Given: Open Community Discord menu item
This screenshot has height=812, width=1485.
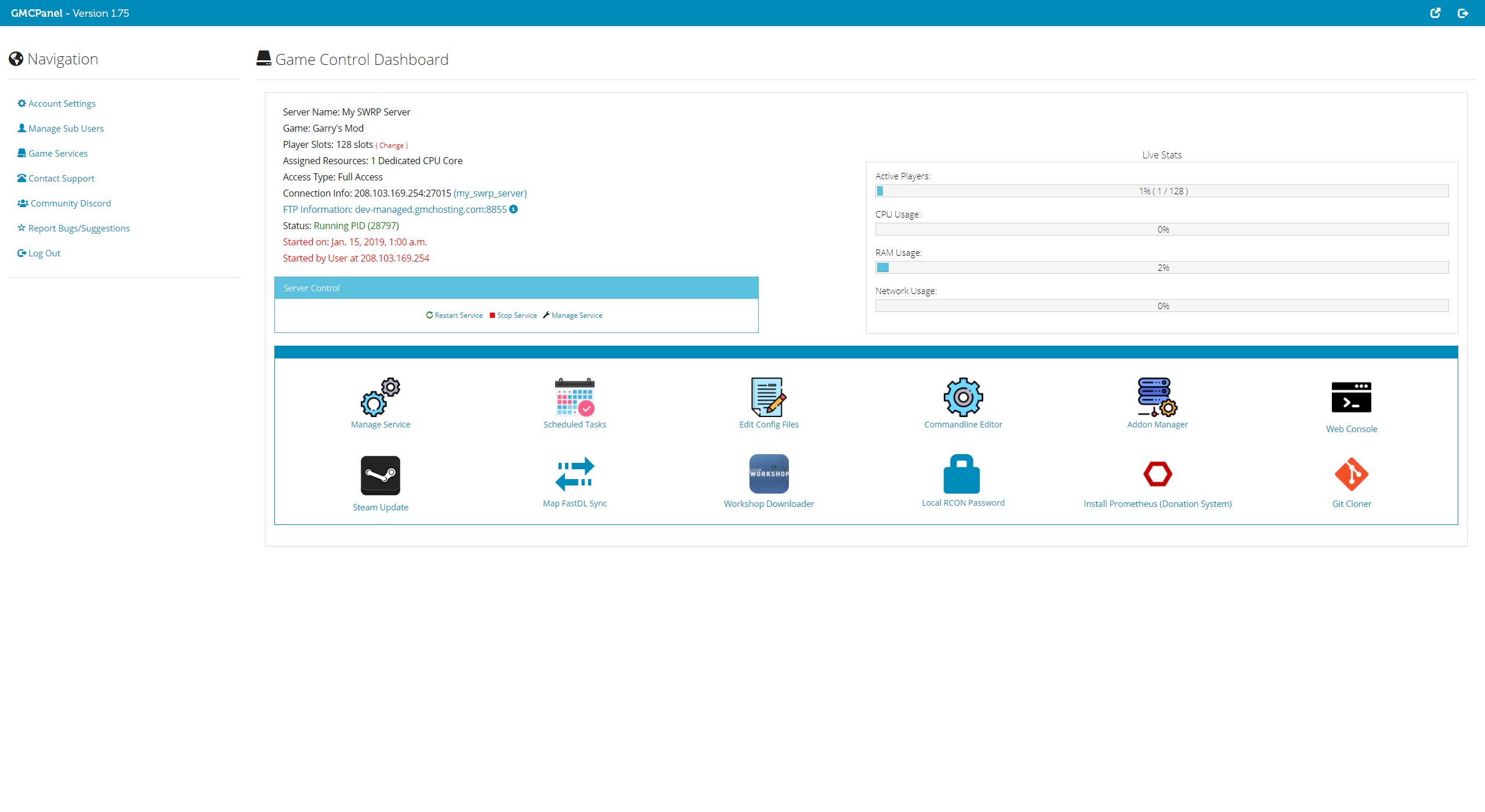Looking at the screenshot, I should pos(69,203).
